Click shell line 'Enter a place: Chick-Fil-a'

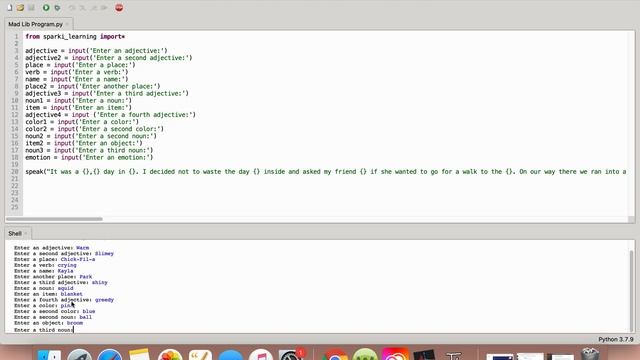(x=54, y=259)
